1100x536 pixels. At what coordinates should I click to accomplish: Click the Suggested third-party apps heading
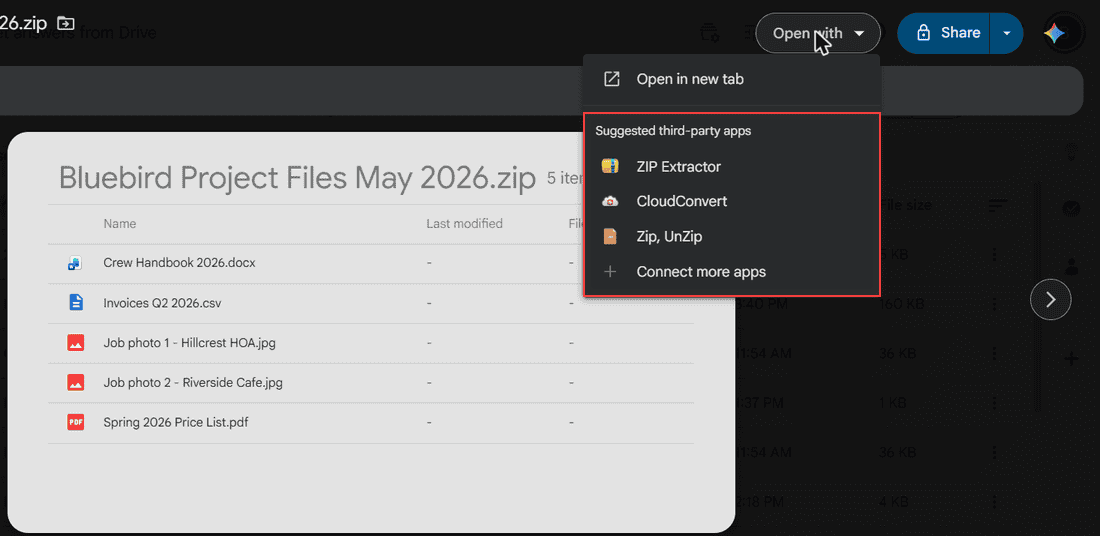pos(673,131)
